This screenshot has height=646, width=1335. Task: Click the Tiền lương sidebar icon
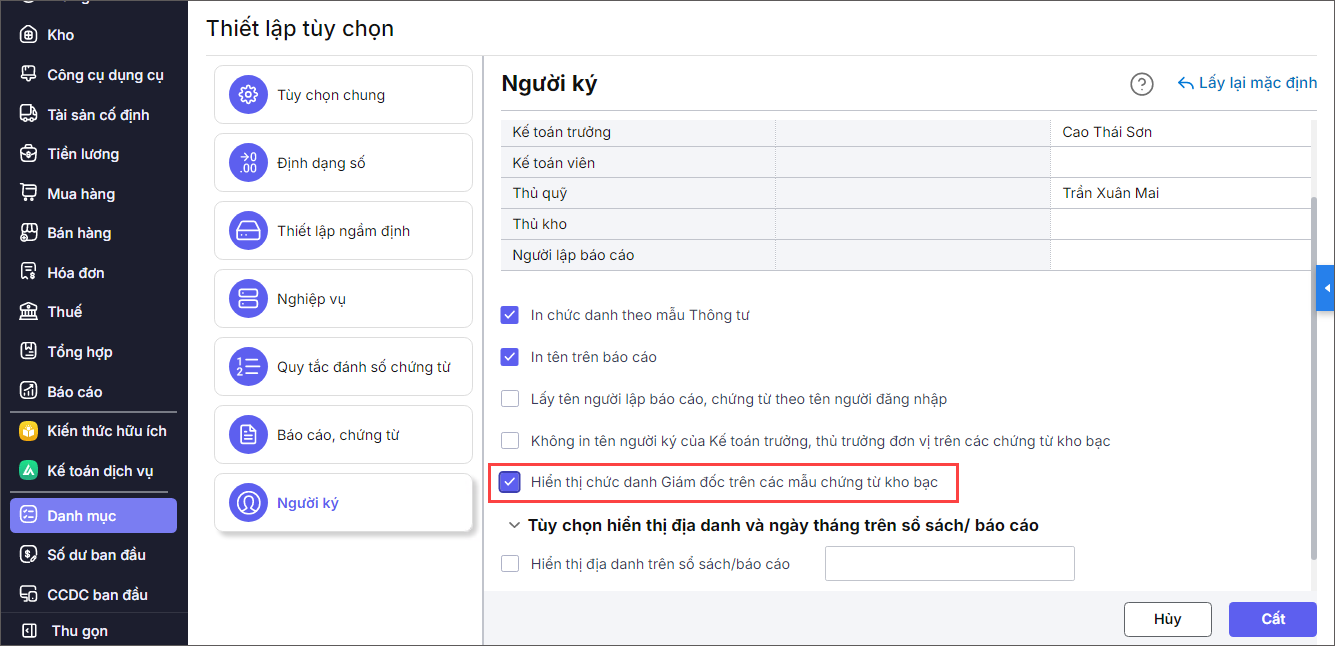pyautogui.click(x=29, y=154)
